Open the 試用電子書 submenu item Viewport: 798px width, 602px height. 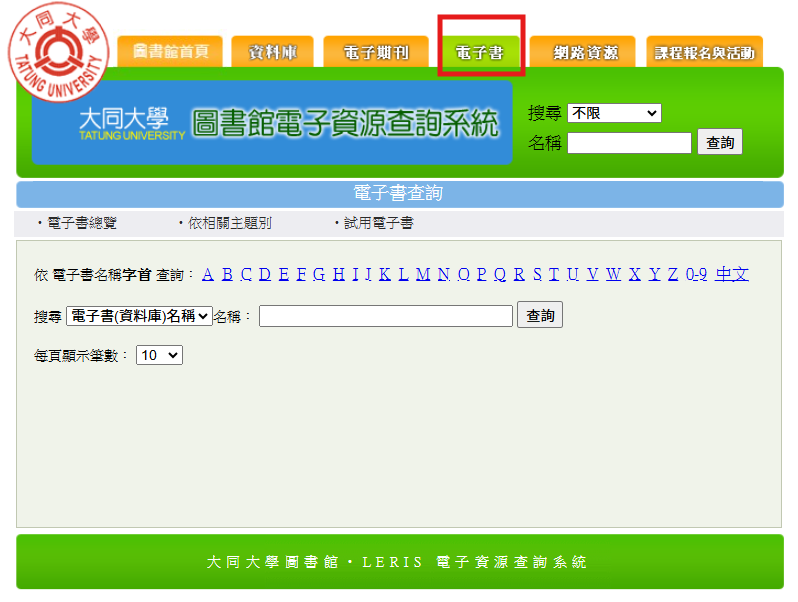click(x=379, y=223)
